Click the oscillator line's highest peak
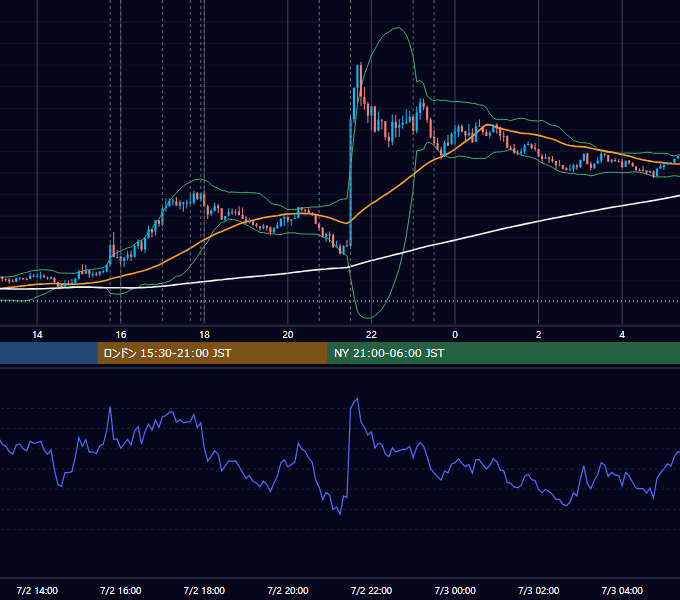Image resolution: width=680 pixels, height=600 pixels. coord(357,398)
